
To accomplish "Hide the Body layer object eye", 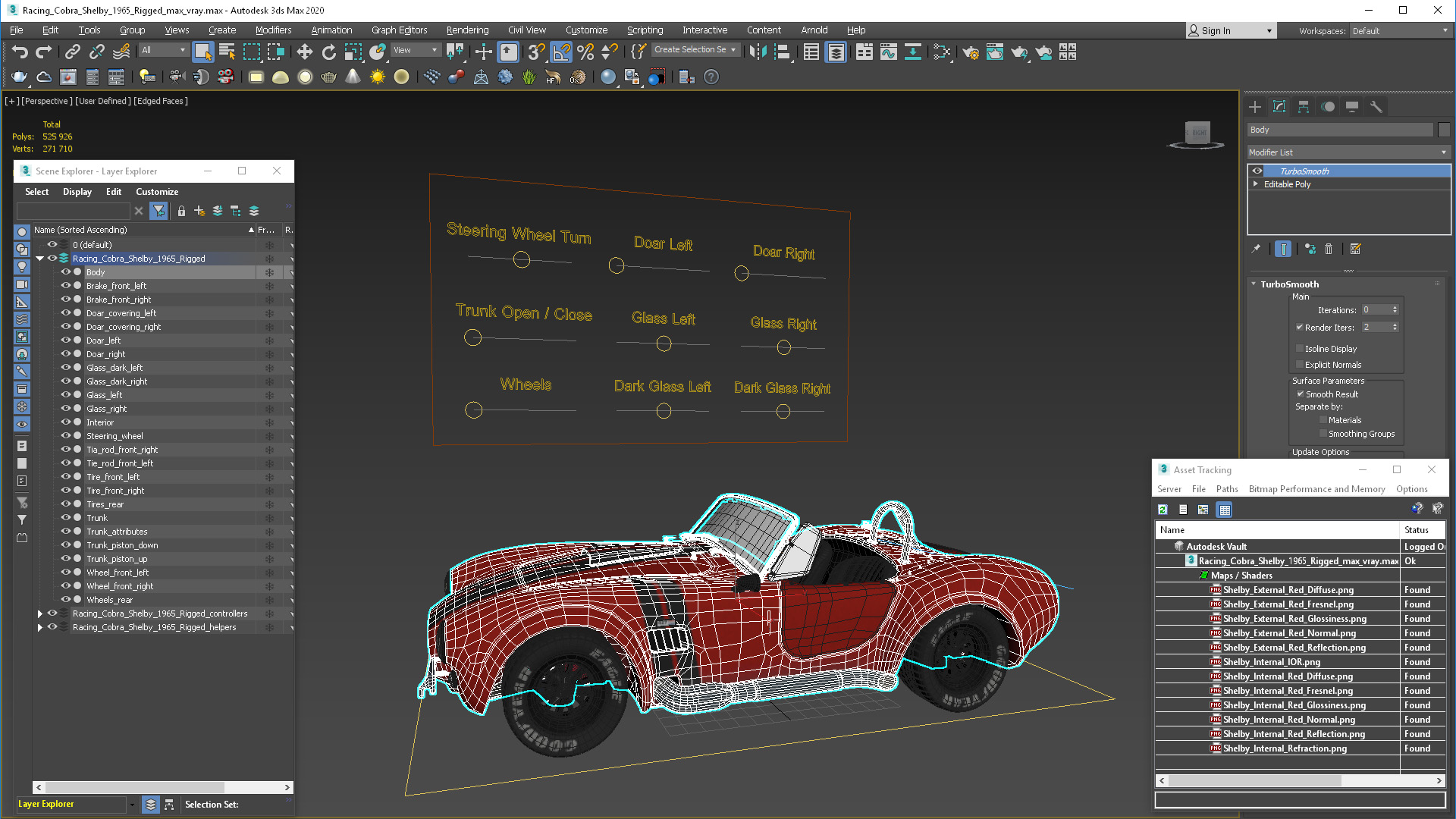I will click(x=66, y=271).
